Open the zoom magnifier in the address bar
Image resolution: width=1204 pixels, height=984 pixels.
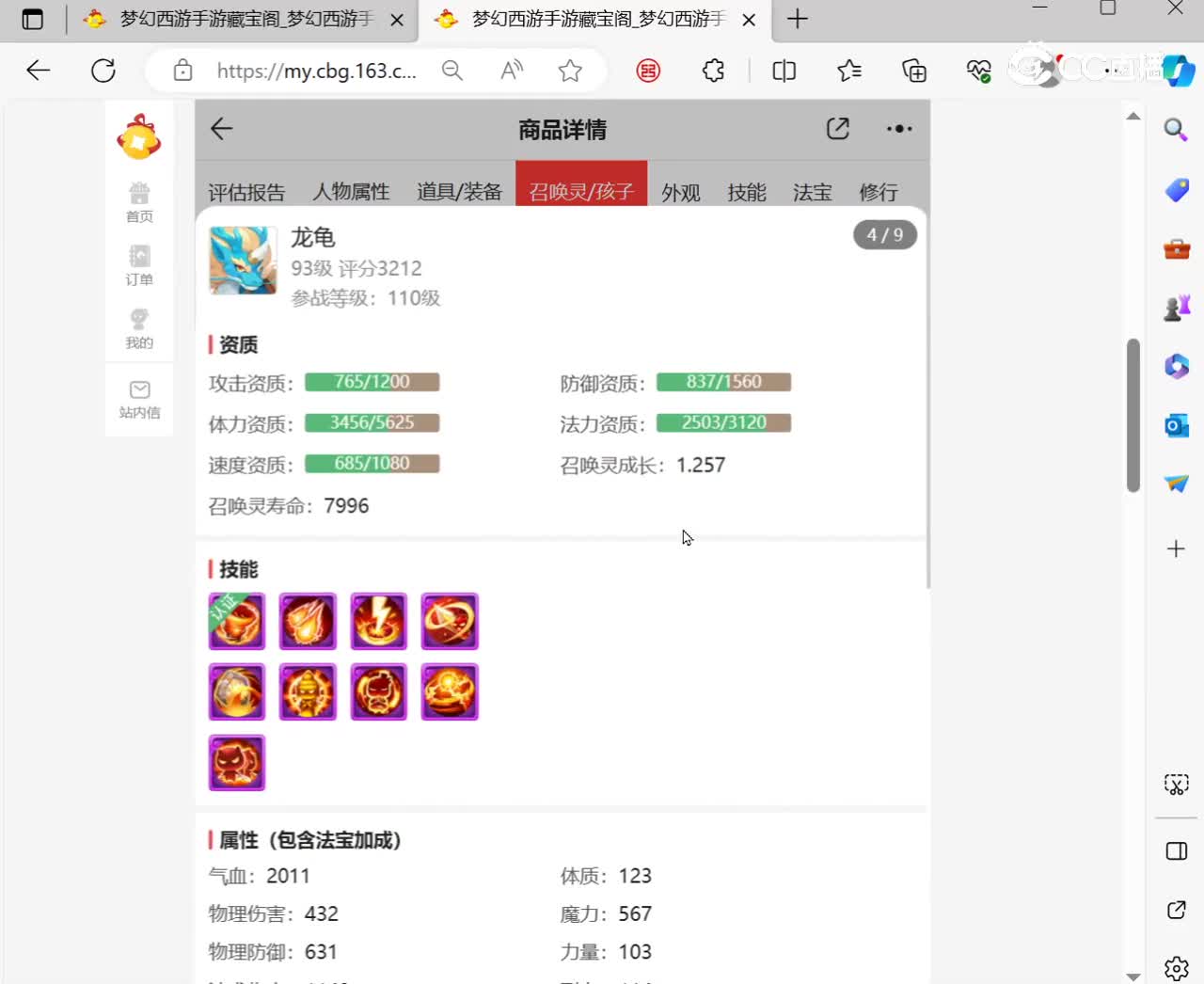click(452, 71)
